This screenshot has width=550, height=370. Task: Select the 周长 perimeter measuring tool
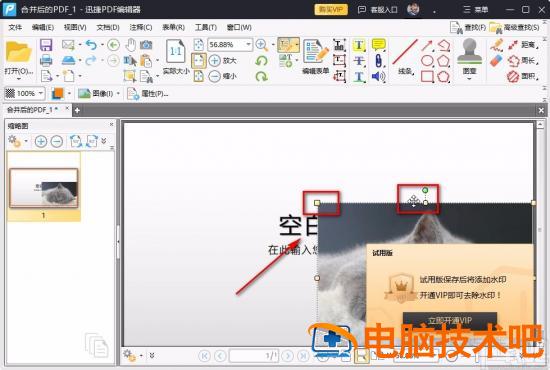click(x=523, y=60)
